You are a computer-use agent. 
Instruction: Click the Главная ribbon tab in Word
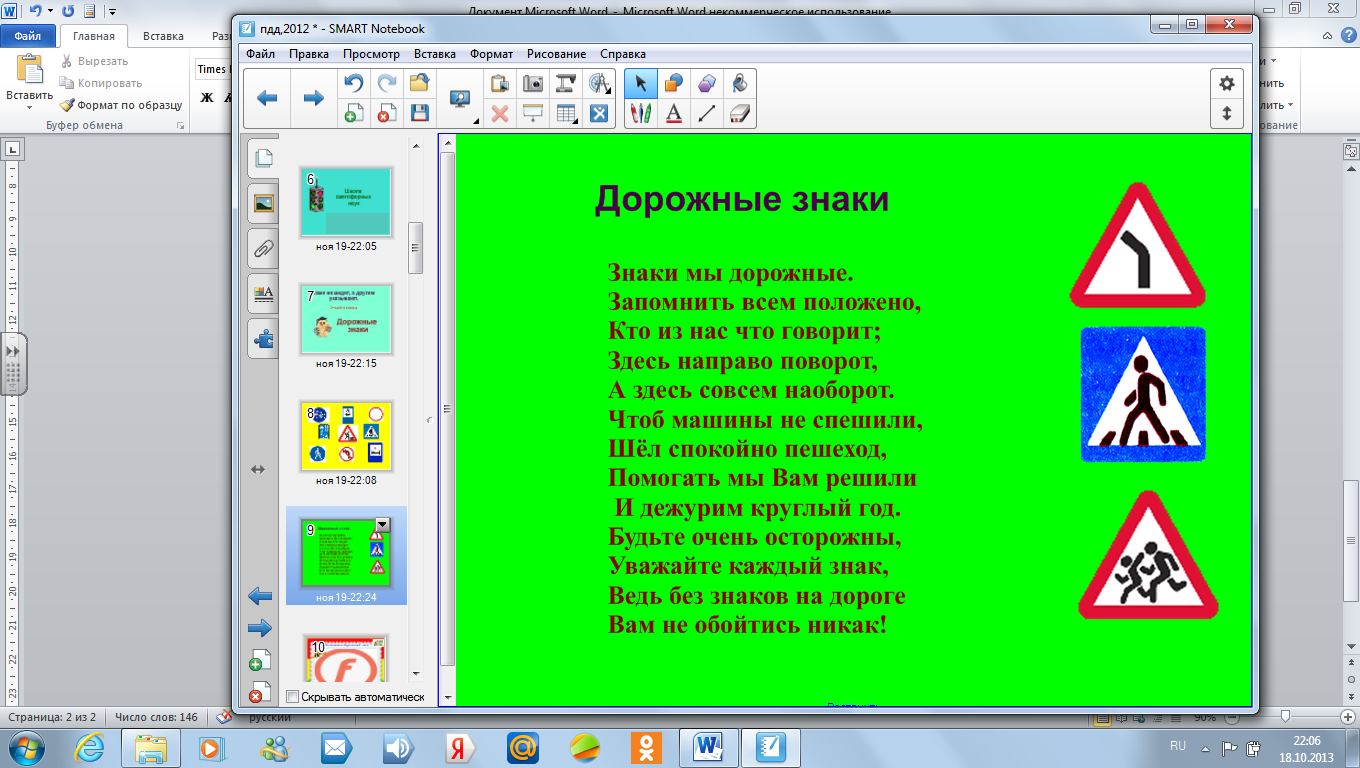pos(93,37)
